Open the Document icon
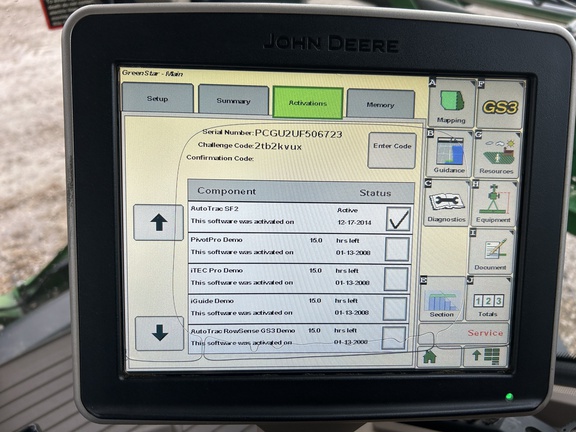 [x=491, y=252]
